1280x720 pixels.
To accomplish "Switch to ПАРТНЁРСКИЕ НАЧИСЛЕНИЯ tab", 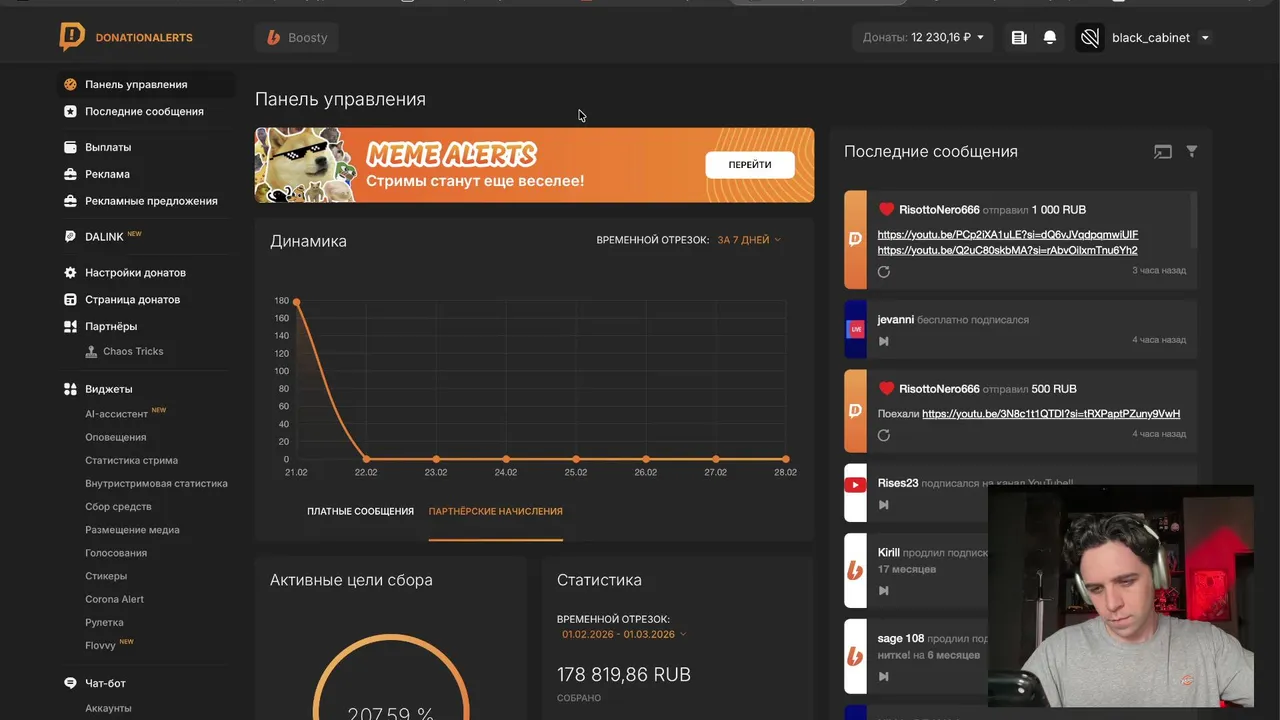I will [x=495, y=511].
